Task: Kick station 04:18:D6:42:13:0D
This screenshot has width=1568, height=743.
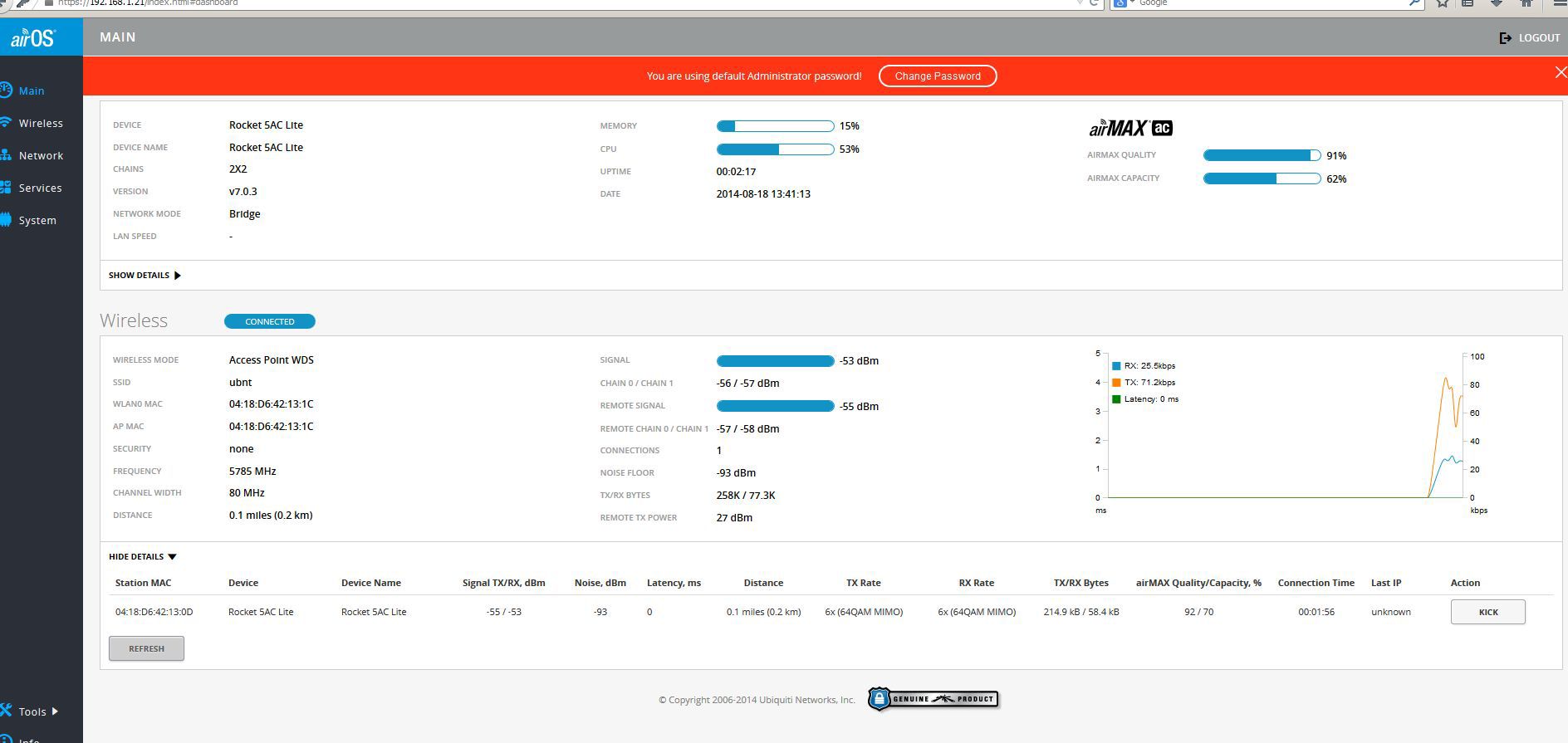Action: (1487, 612)
